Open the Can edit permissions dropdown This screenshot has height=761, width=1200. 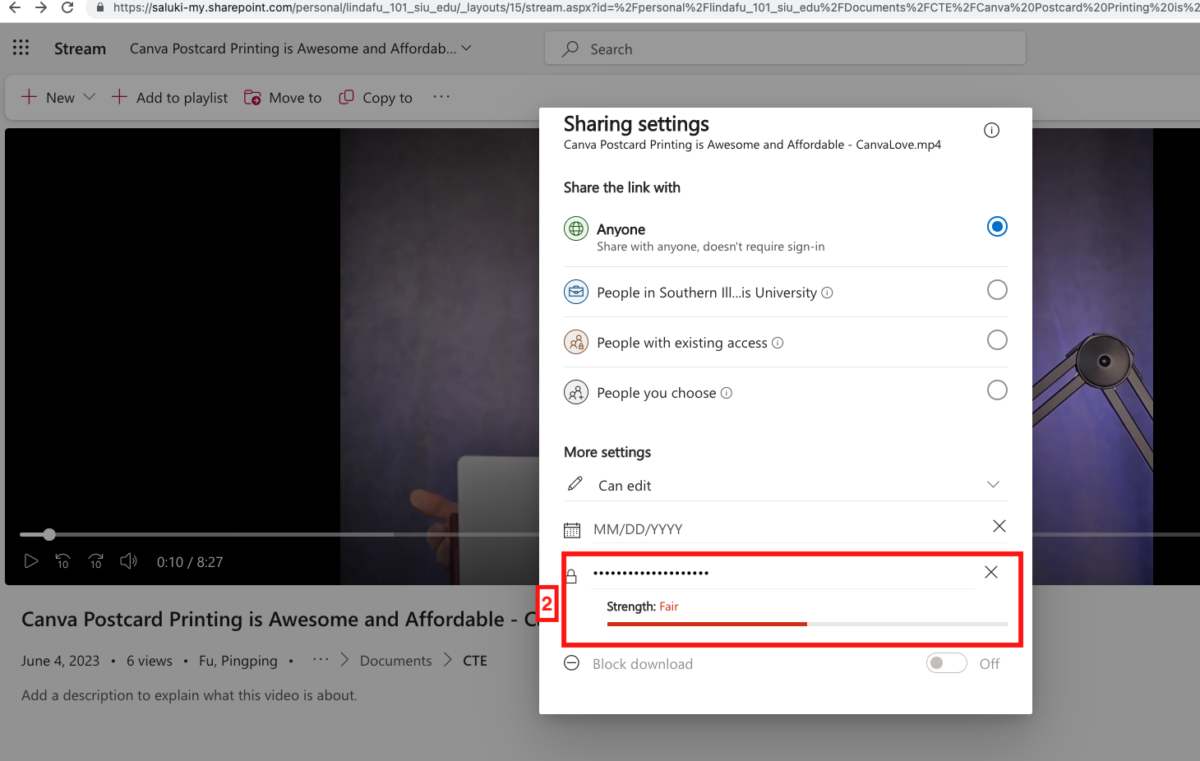tap(994, 484)
